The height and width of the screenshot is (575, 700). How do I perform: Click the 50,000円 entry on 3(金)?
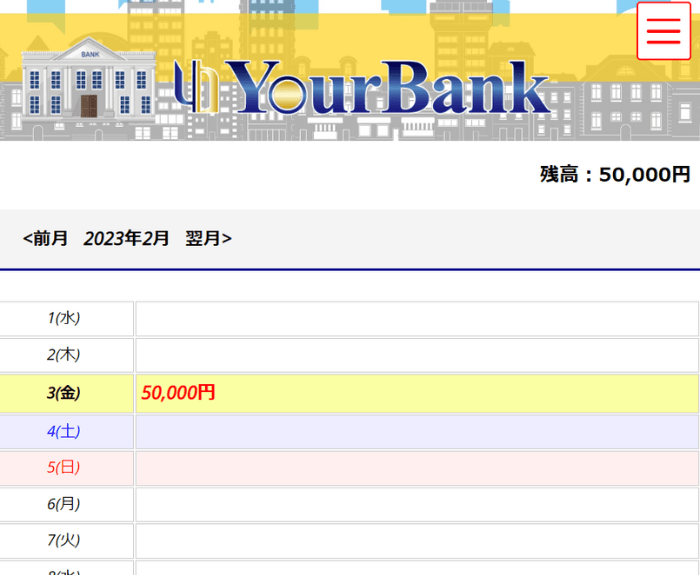[178, 393]
